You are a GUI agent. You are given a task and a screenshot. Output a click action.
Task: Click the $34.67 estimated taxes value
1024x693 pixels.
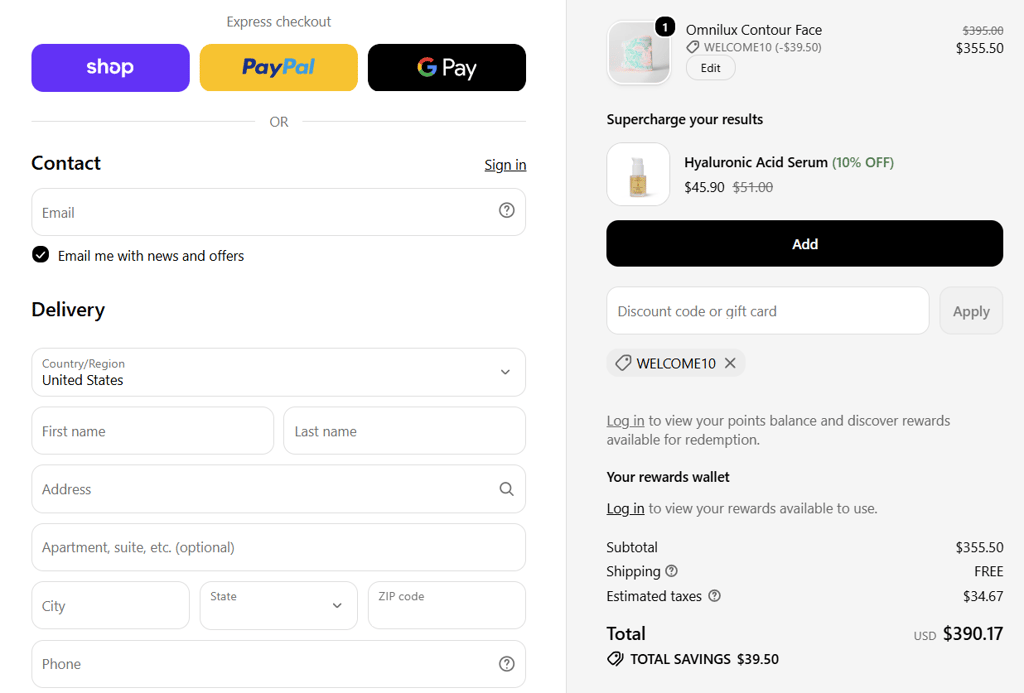click(983, 596)
